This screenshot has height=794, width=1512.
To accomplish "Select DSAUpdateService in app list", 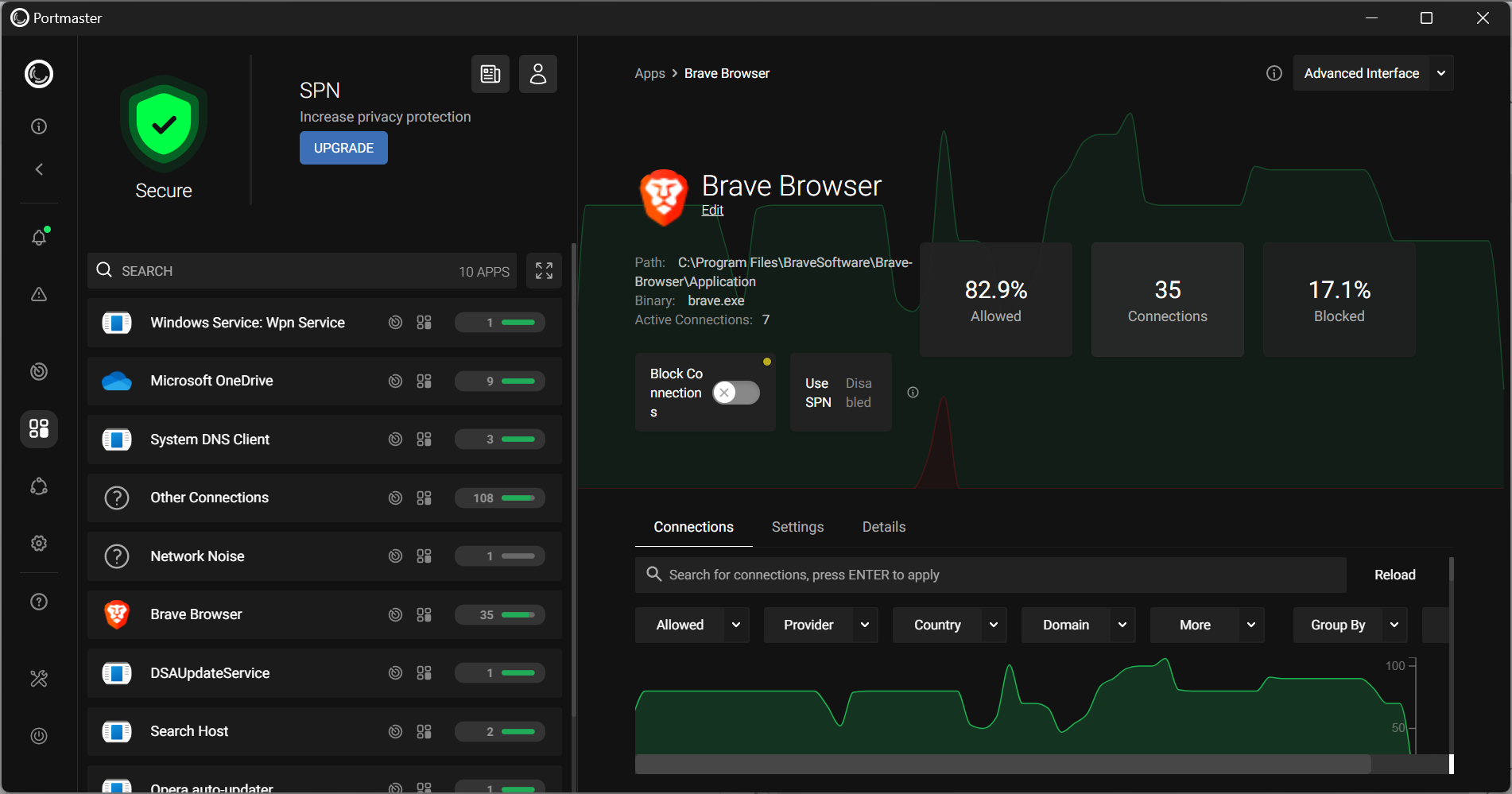I will click(324, 673).
